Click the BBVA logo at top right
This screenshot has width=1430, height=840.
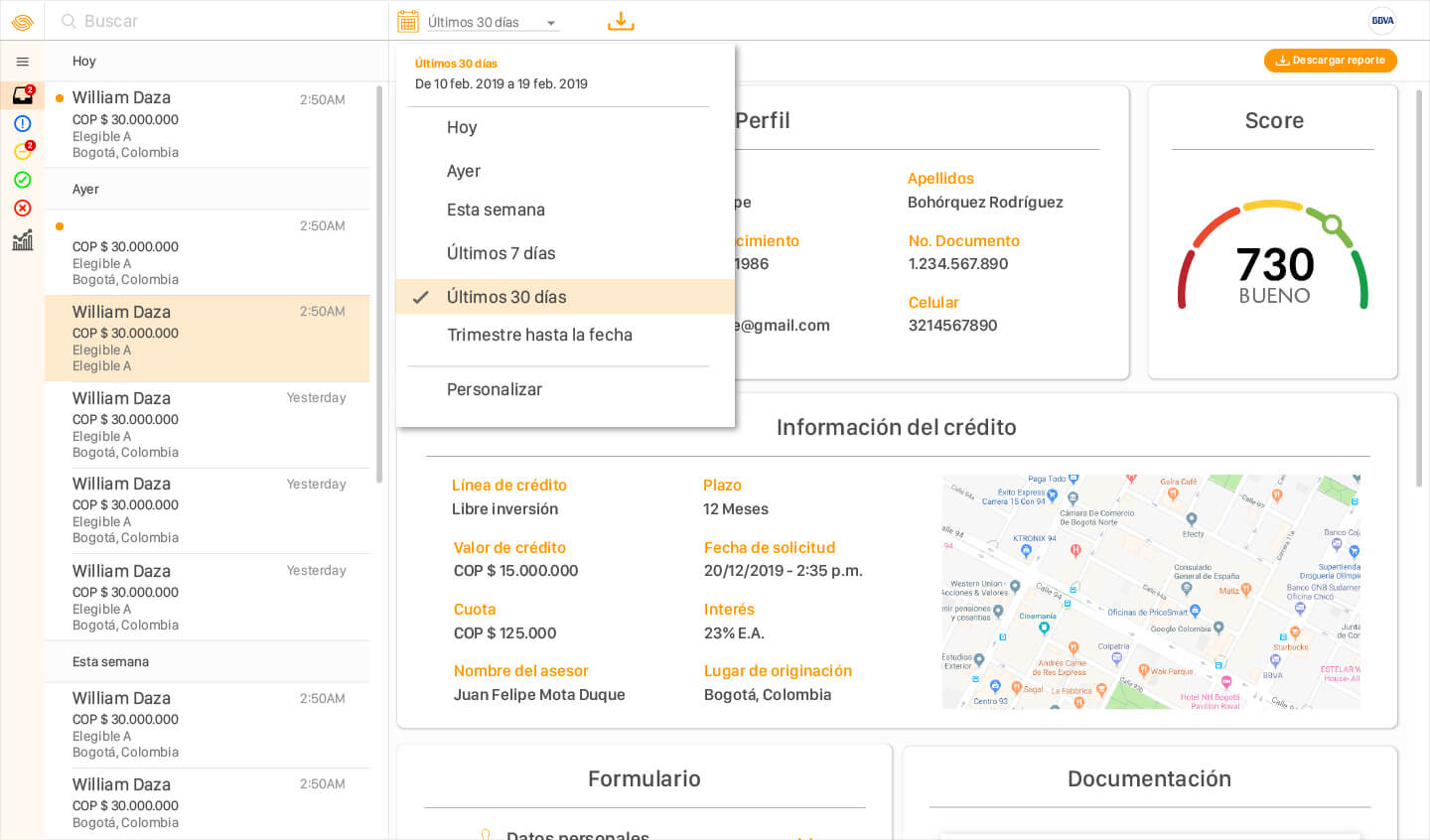pos(1382,20)
